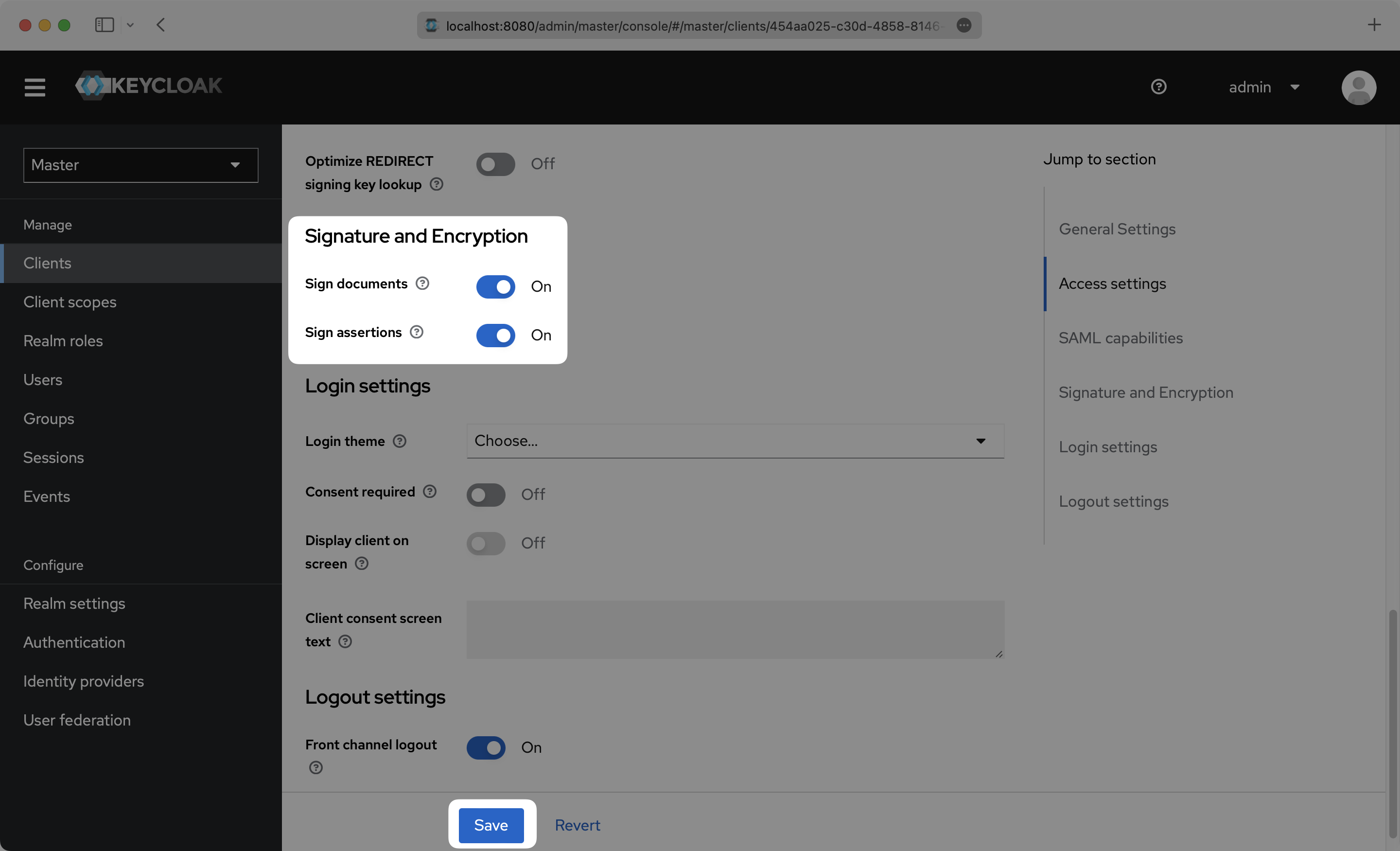The width and height of the screenshot is (1400, 851).
Task: Open the Login theme Choose dropdown
Action: tap(735, 441)
